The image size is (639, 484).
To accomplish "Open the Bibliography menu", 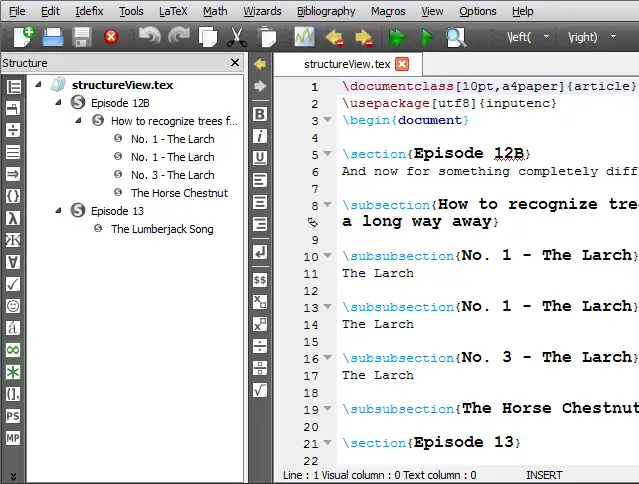I will pos(326,11).
